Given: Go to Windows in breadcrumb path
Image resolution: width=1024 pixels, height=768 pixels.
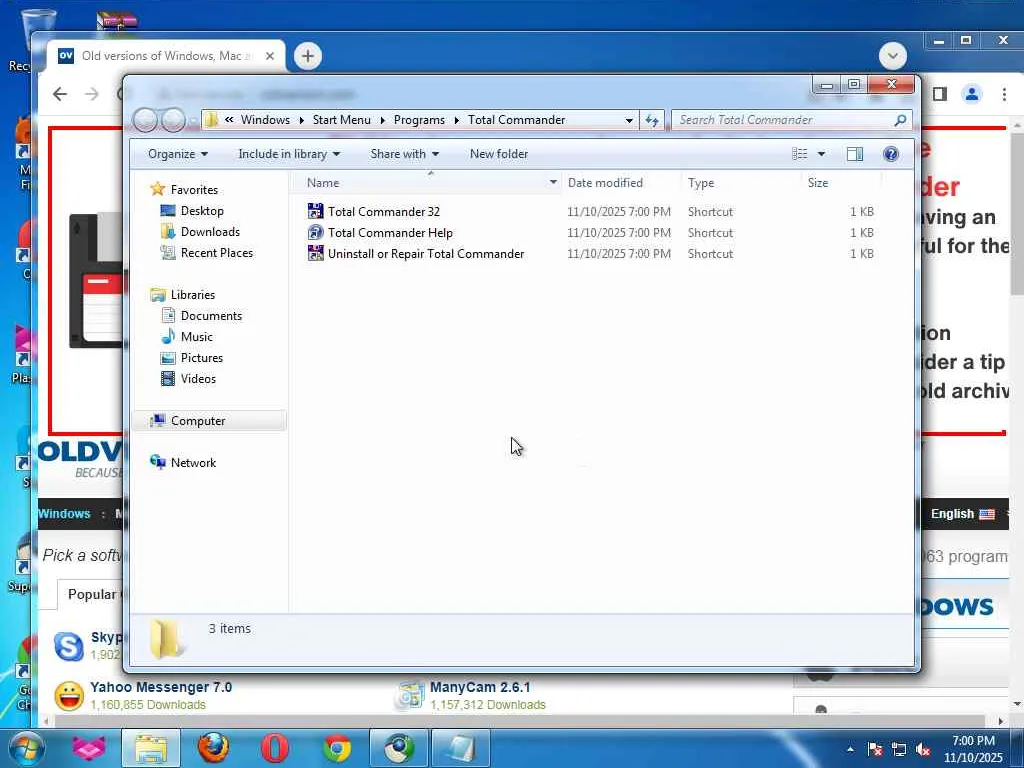Looking at the screenshot, I should coord(265,120).
